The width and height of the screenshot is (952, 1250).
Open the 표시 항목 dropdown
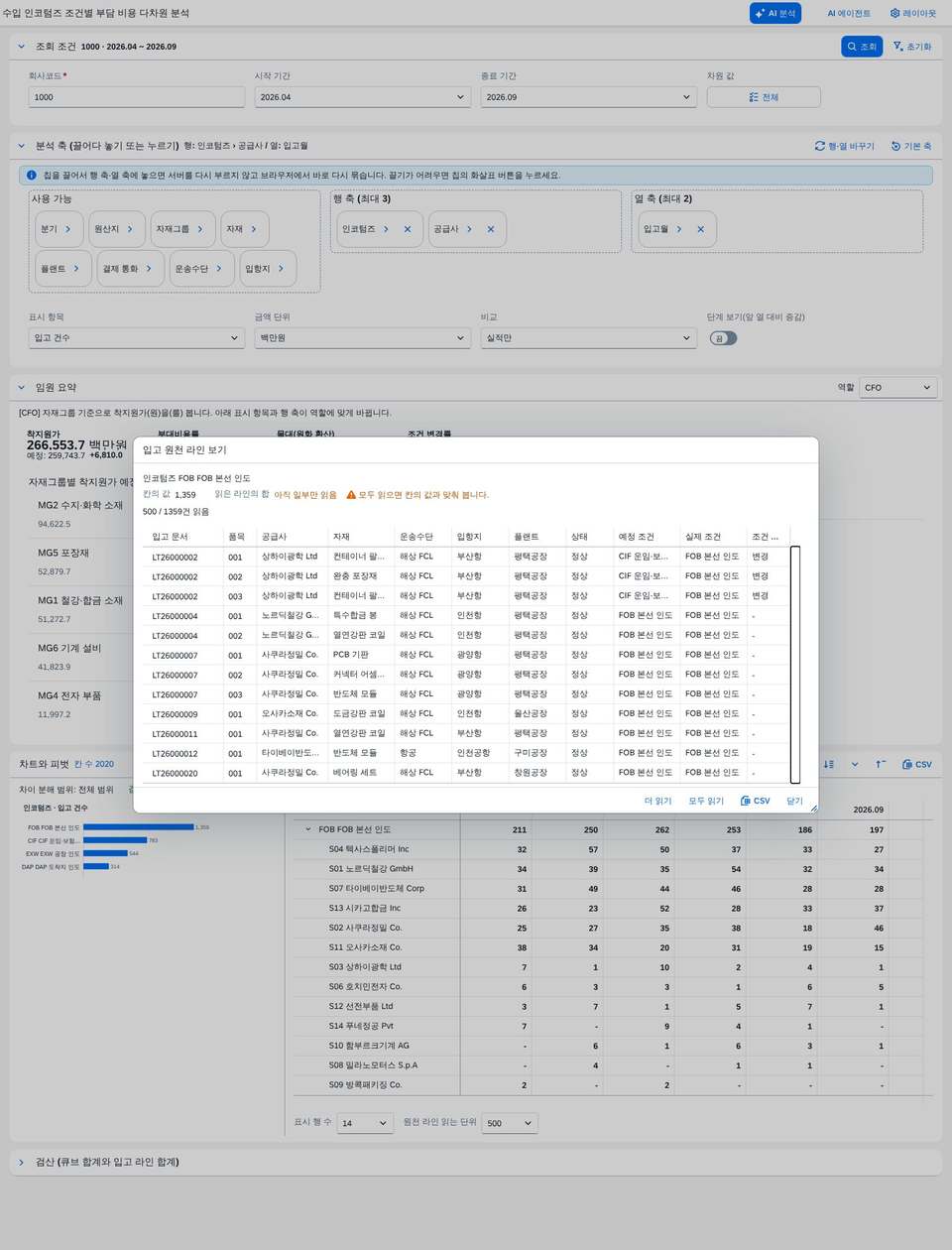pyautogui.click(x=137, y=338)
